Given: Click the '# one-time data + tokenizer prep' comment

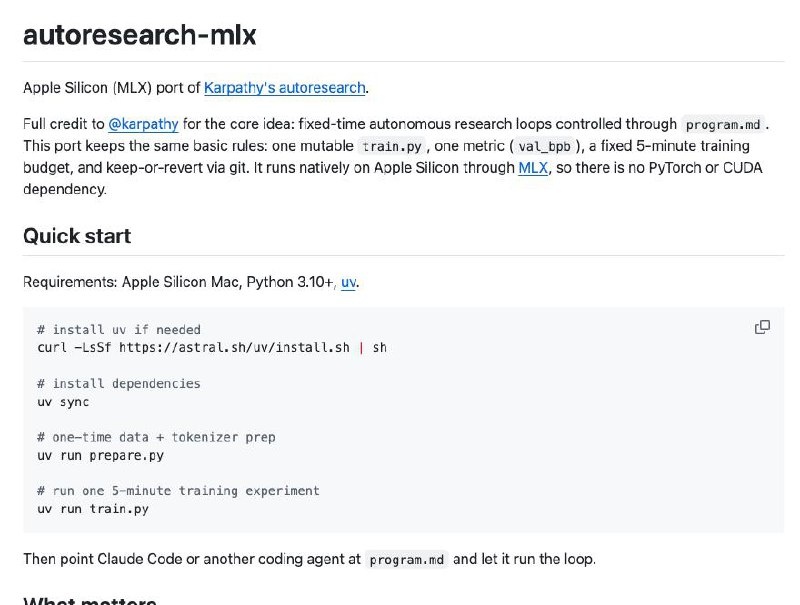Looking at the screenshot, I should [x=156, y=438].
